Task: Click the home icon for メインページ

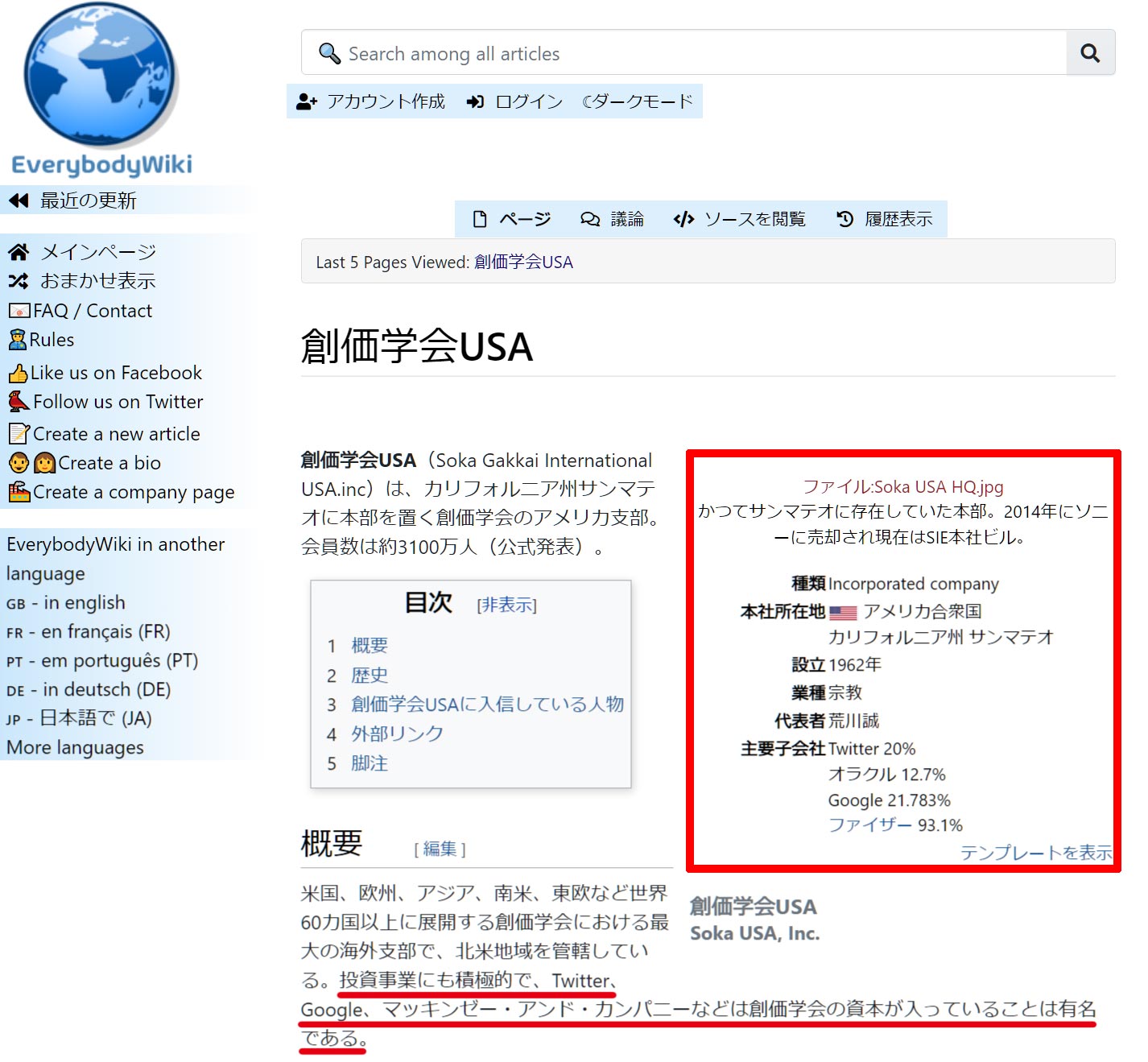Action: coord(19,252)
